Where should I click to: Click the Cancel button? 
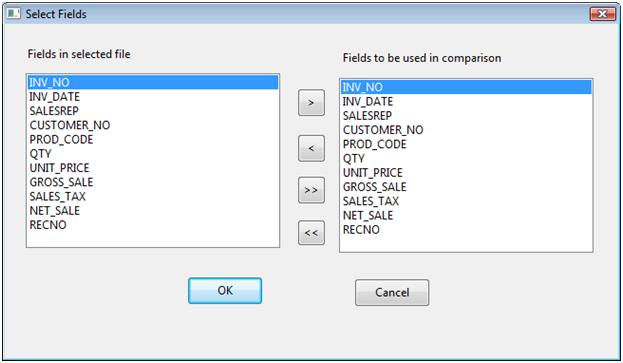tap(392, 293)
